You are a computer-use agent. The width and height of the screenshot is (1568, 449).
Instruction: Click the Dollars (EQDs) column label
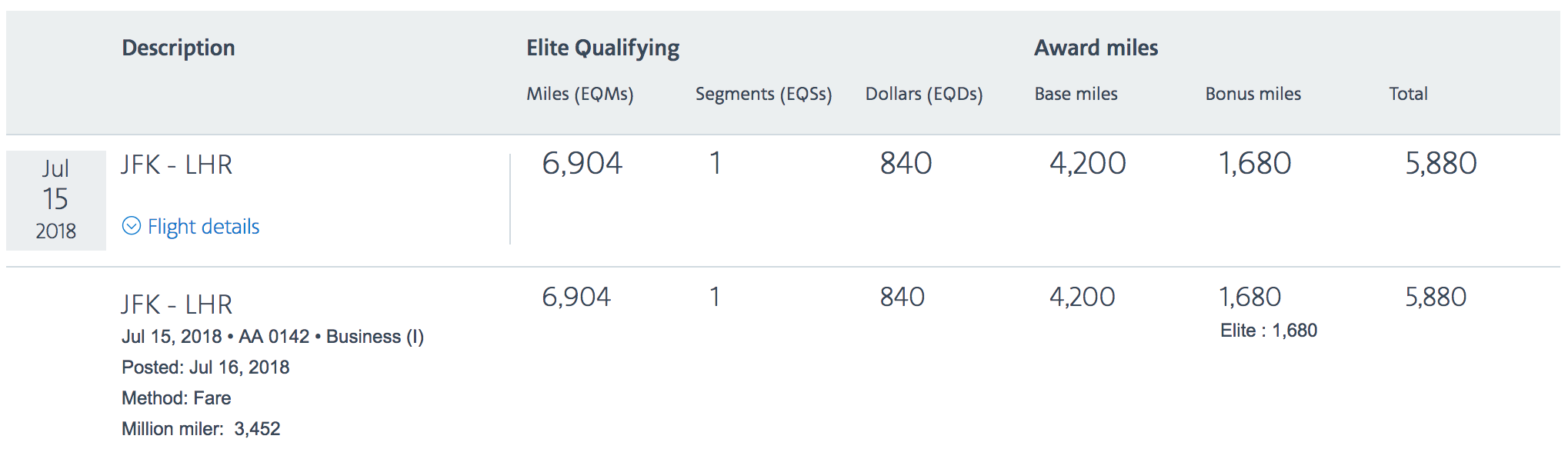[x=923, y=94]
